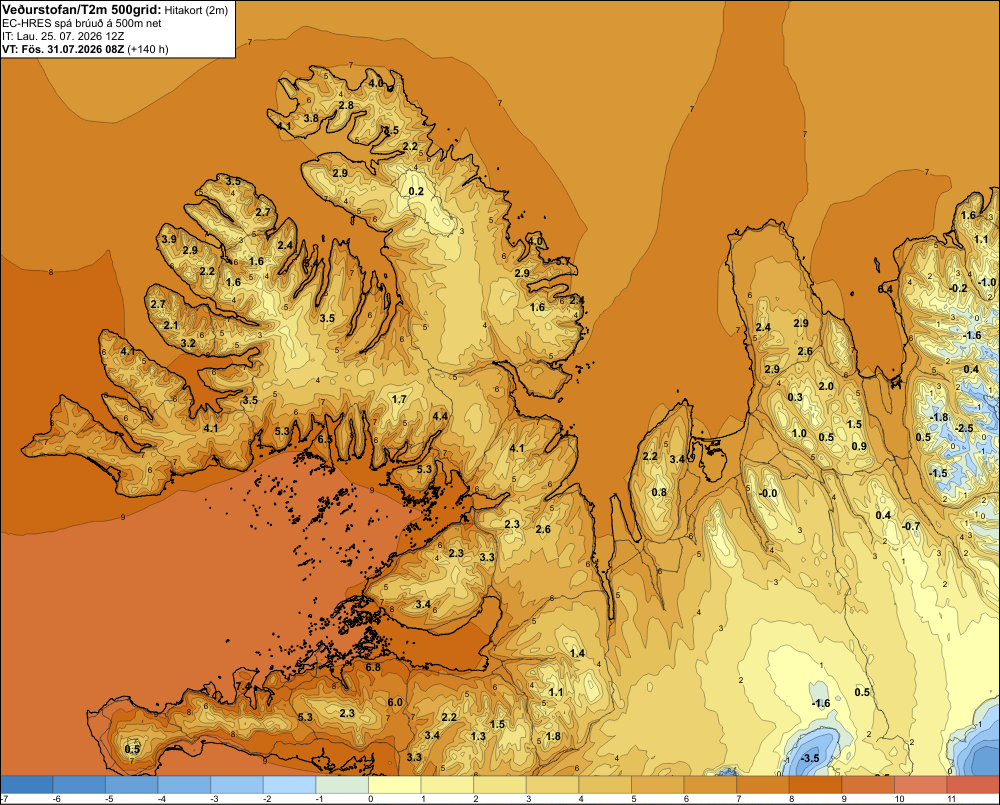Screen dimensions: 1000x805
Task: Select the '1.4' temperature value
Action: (578, 653)
